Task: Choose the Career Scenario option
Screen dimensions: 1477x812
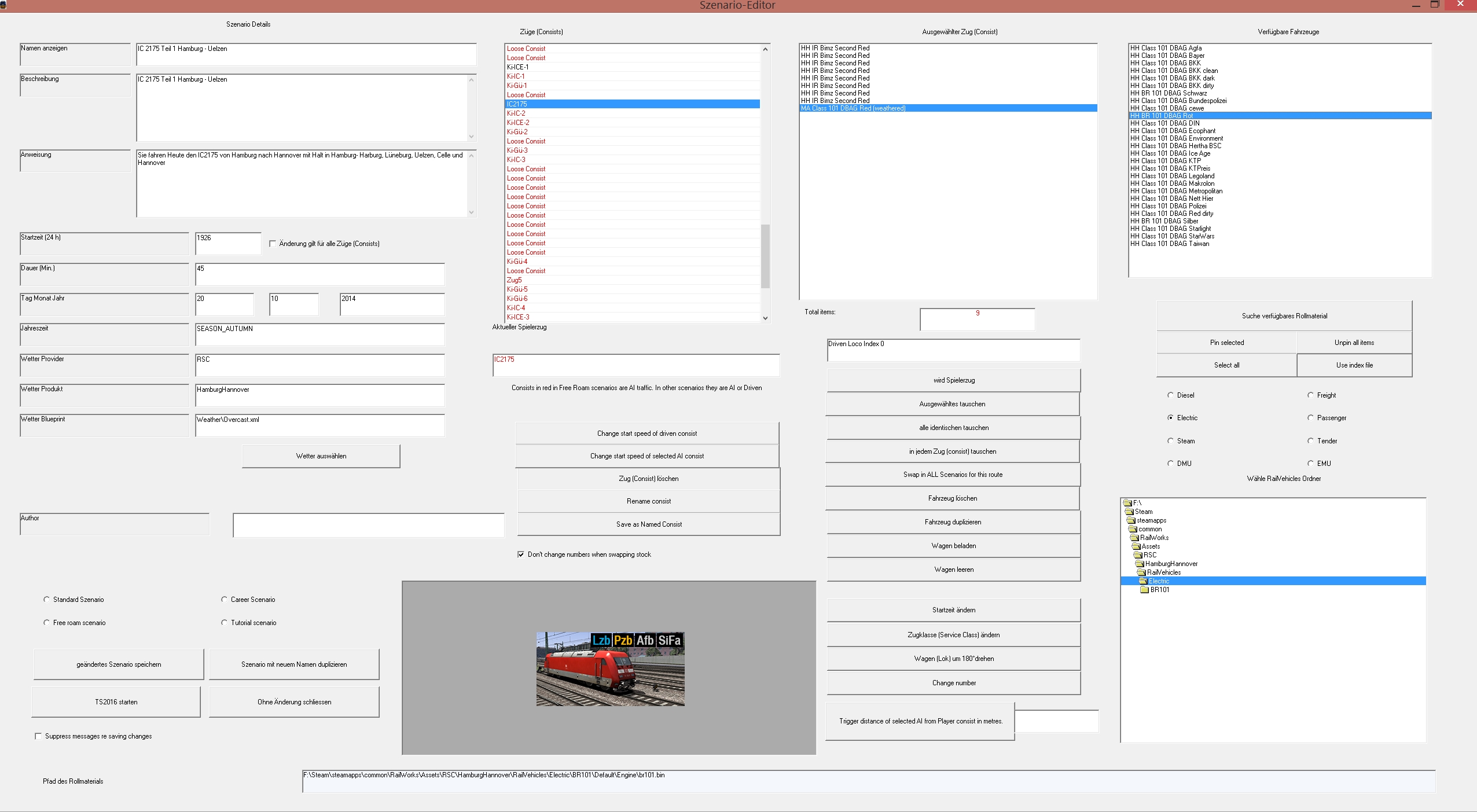Action: [224, 600]
